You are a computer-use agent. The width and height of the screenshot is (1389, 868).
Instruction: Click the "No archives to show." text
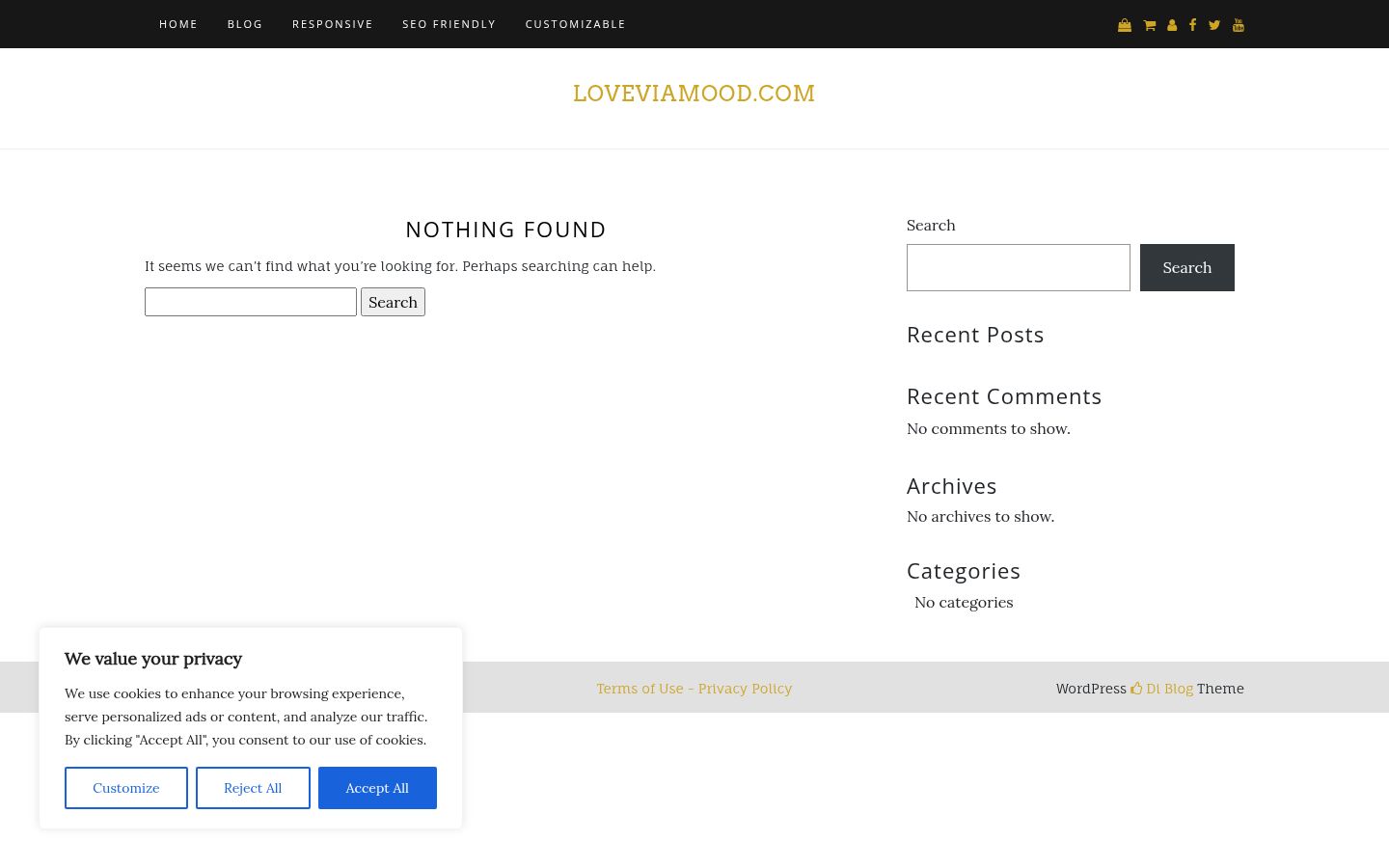[x=981, y=516]
